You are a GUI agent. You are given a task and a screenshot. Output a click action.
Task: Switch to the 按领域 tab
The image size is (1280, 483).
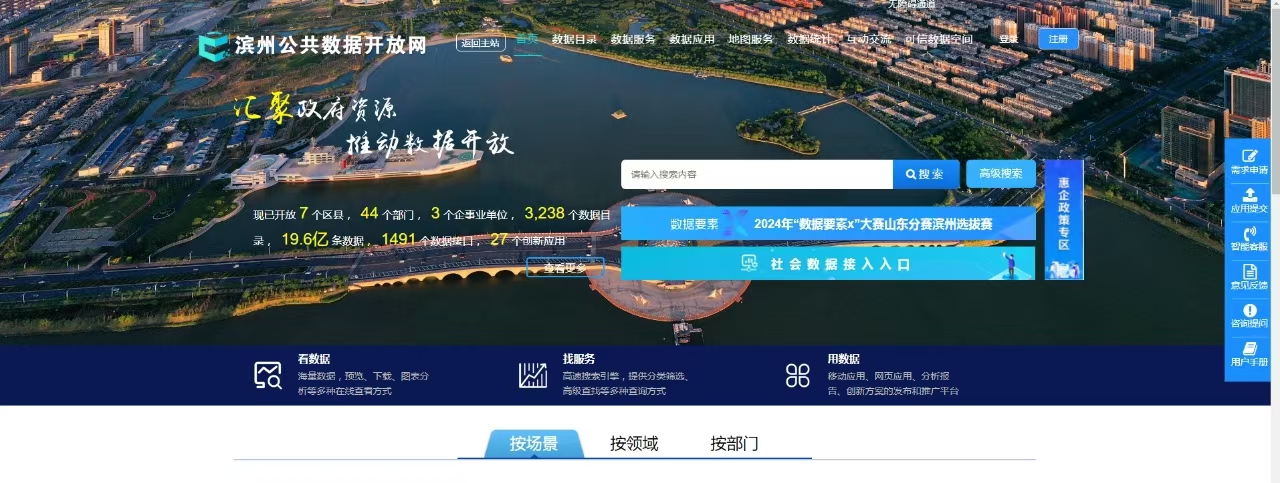coord(634,444)
